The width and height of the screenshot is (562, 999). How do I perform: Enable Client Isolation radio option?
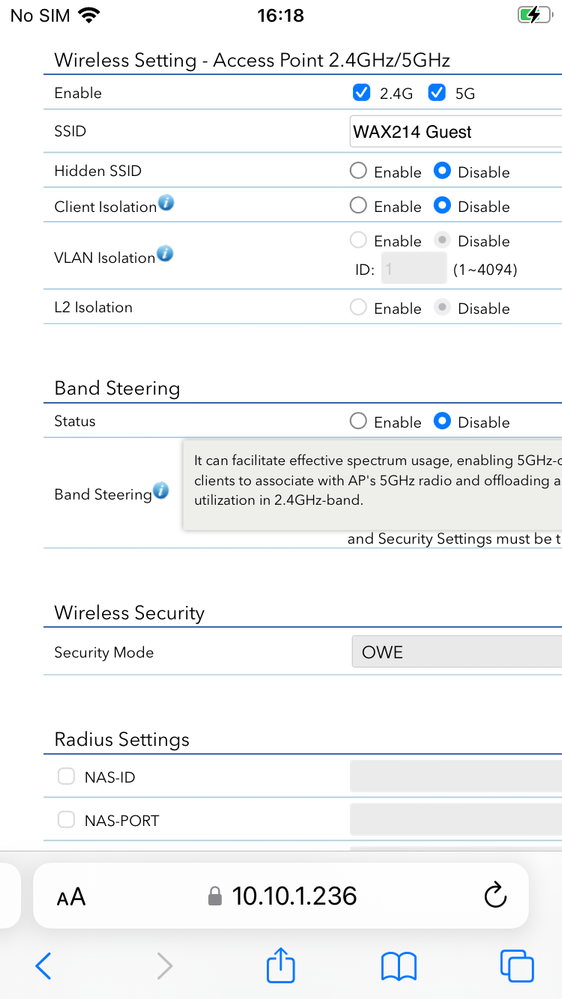tap(359, 205)
